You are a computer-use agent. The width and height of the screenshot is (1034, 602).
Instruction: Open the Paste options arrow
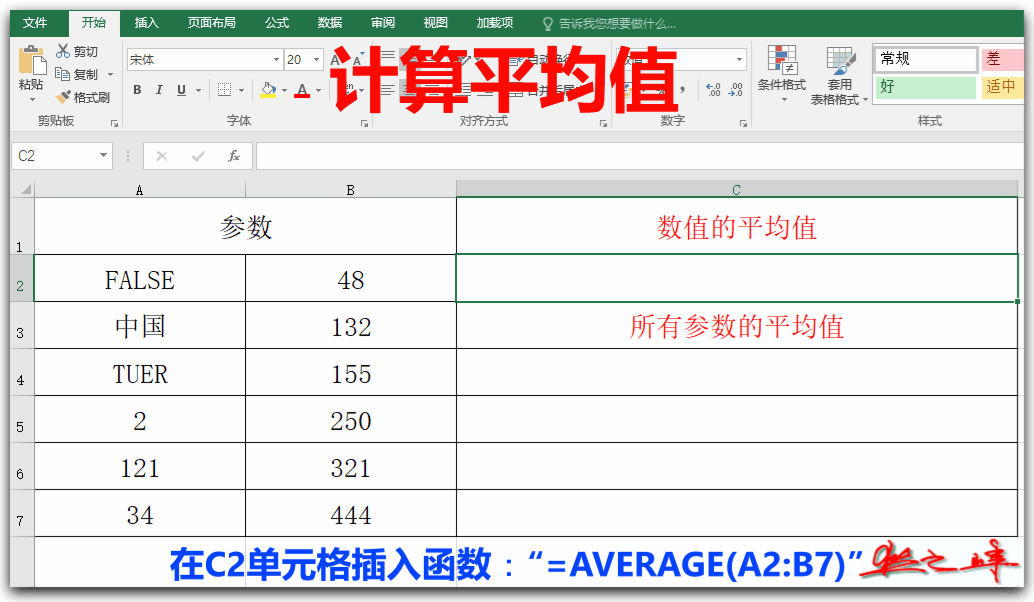coord(32,99)
